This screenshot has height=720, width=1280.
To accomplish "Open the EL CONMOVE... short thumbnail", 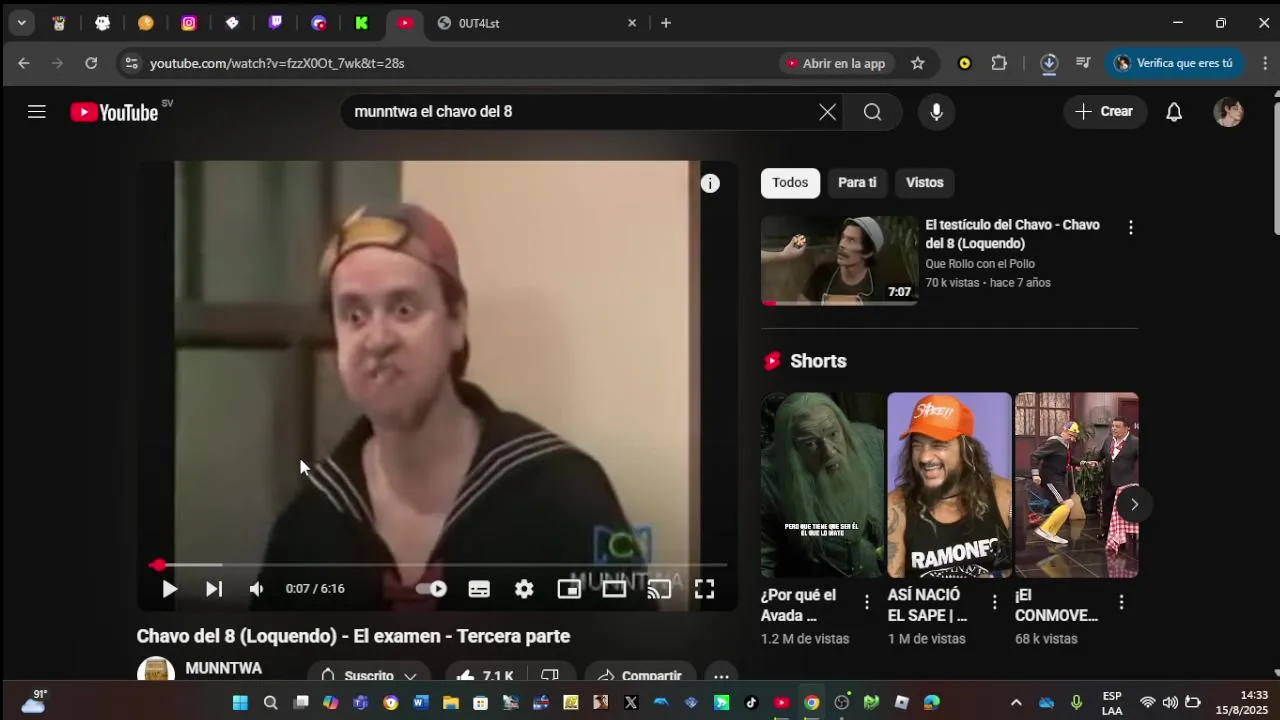I will [x=1076, y=485].
